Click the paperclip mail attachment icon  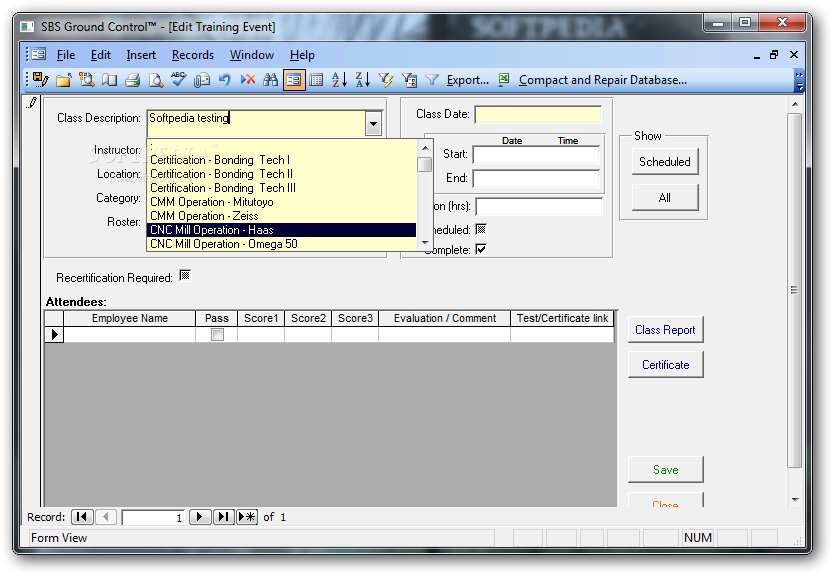pyautogui.click(x=202, y=80)
